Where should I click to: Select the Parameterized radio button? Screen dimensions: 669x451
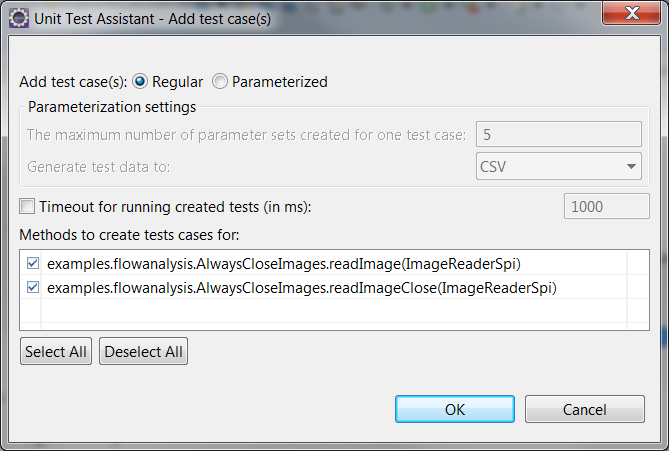[220, 81]
